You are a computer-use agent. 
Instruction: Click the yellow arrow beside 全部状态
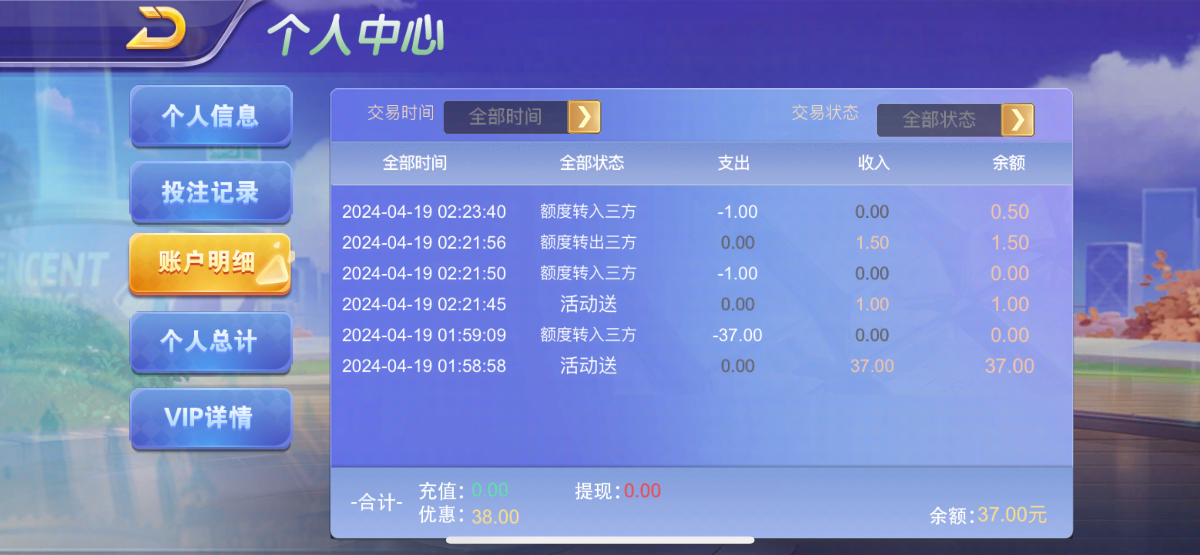coord(1017,120)
